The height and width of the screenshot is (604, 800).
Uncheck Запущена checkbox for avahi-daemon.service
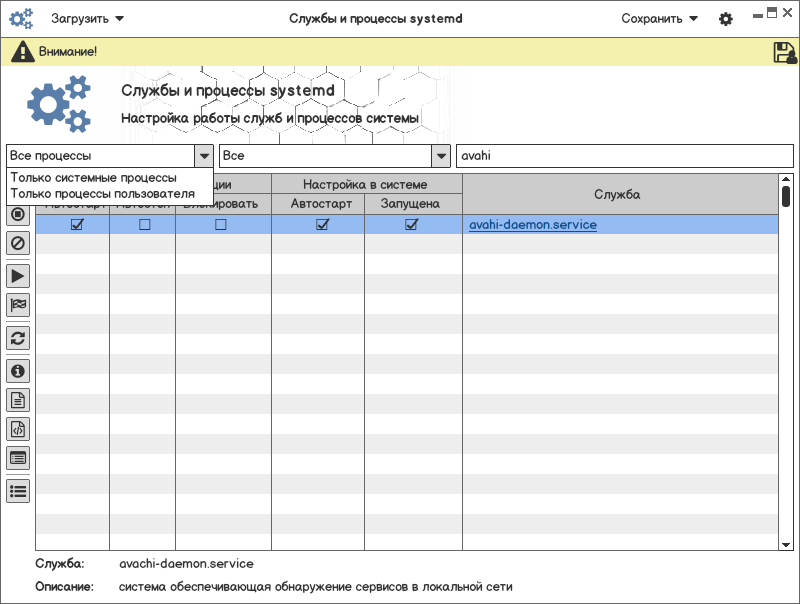(x=411, y=225)
